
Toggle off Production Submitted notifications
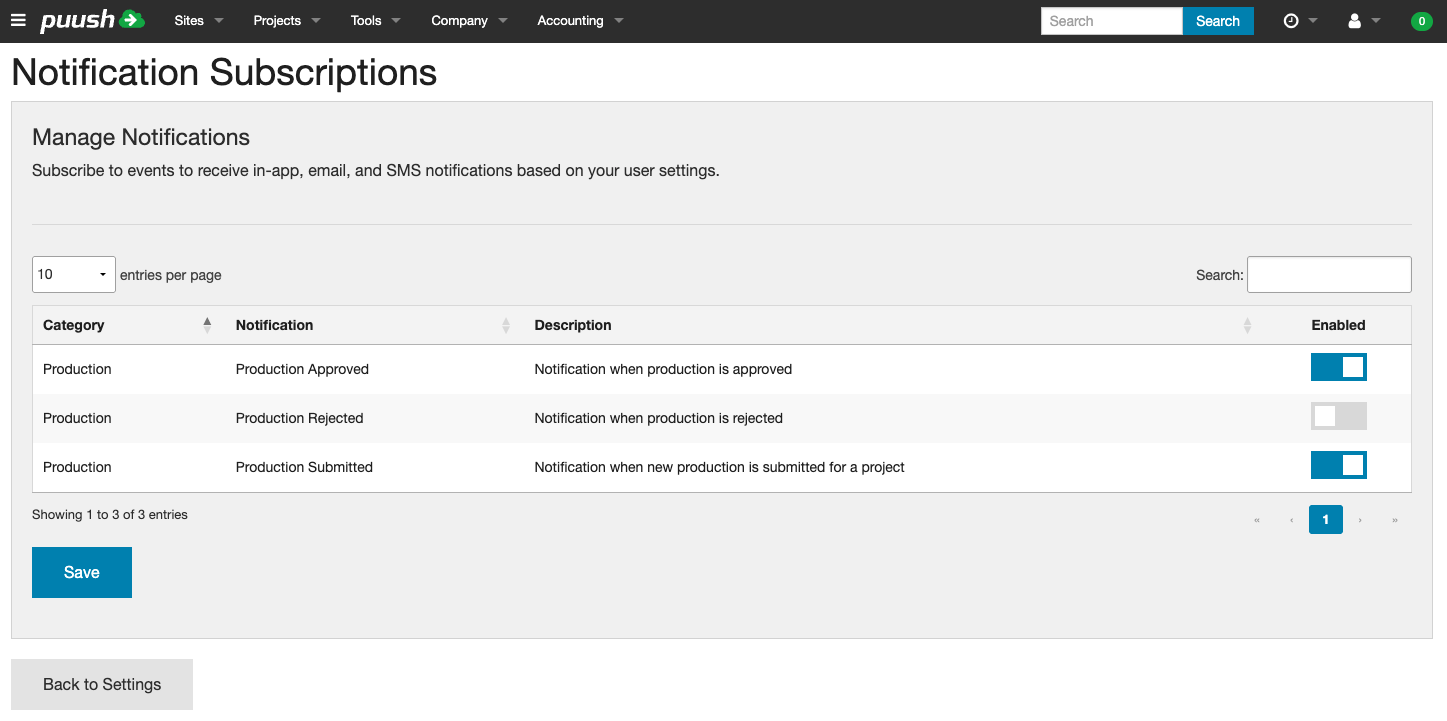pos(1338,465)
